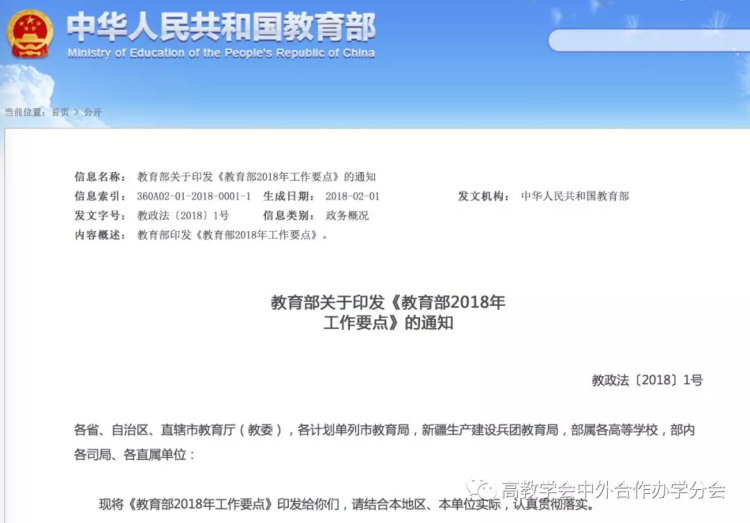Click the national emblem logo
The height and width of the screenshot is (523, 750).
[x=30, y=34]
